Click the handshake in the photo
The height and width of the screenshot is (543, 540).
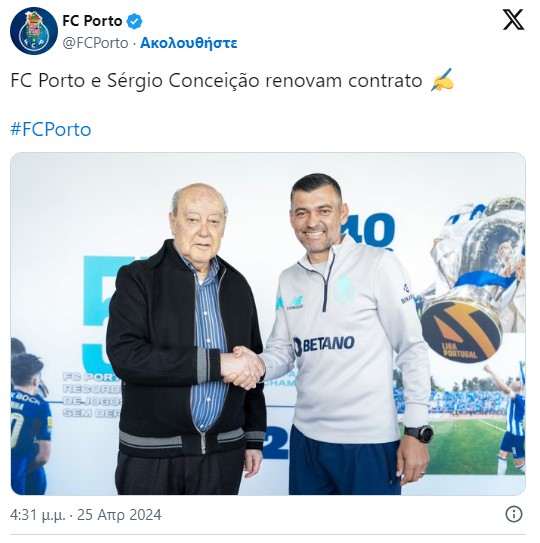[x=243, y=367]
